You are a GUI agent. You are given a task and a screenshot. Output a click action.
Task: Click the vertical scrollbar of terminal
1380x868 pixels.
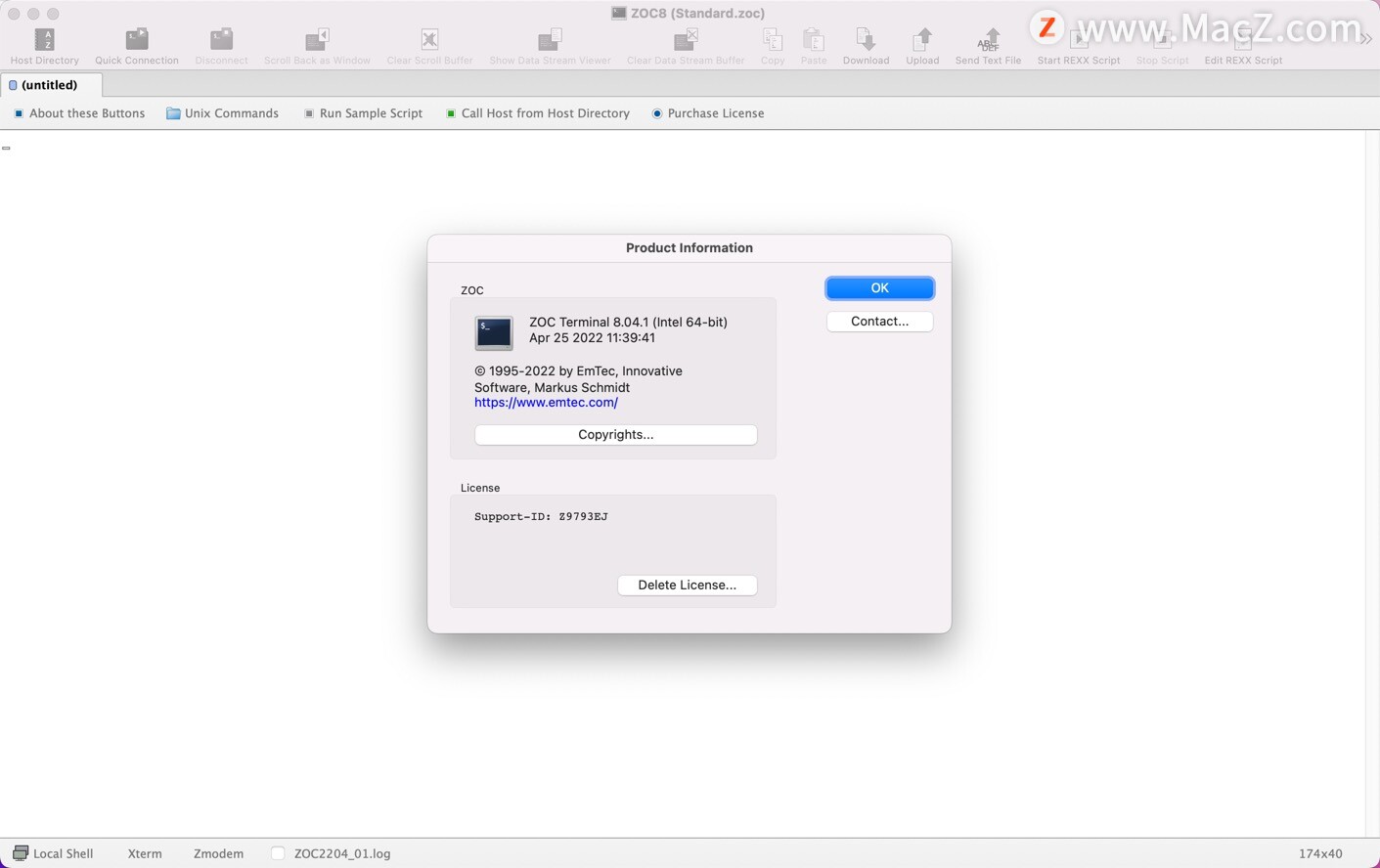click(1372, 483)
